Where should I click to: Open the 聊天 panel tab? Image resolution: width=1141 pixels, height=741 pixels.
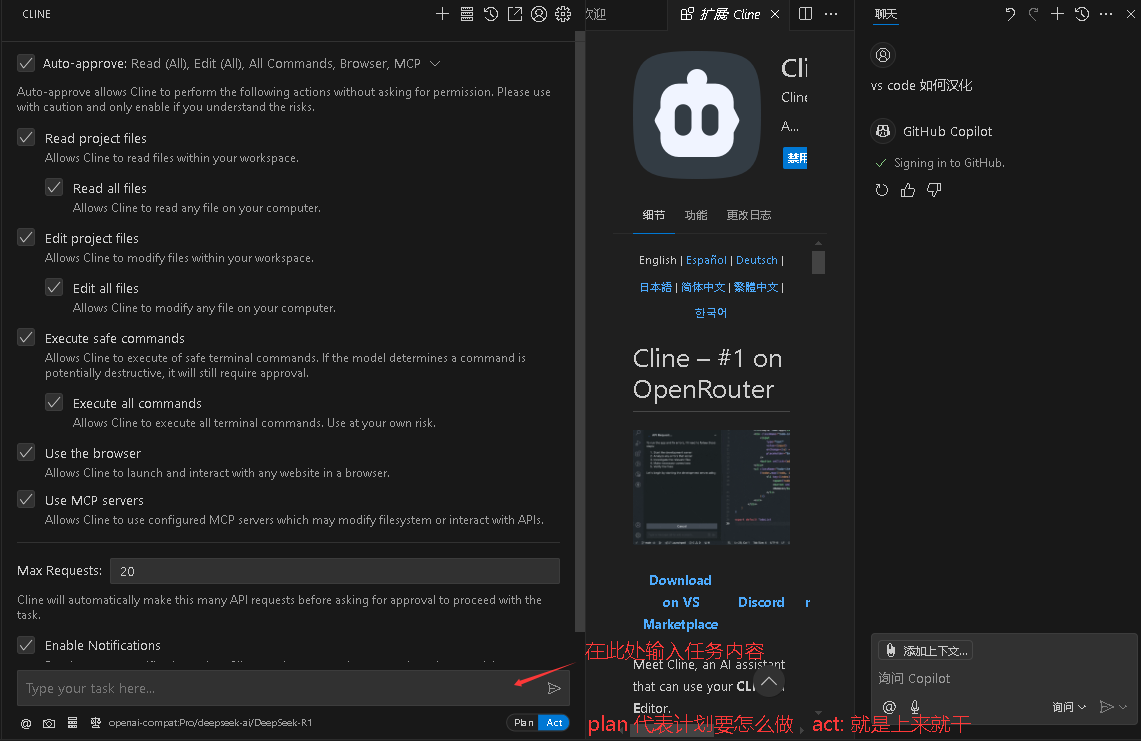click(x=886, y=14)
